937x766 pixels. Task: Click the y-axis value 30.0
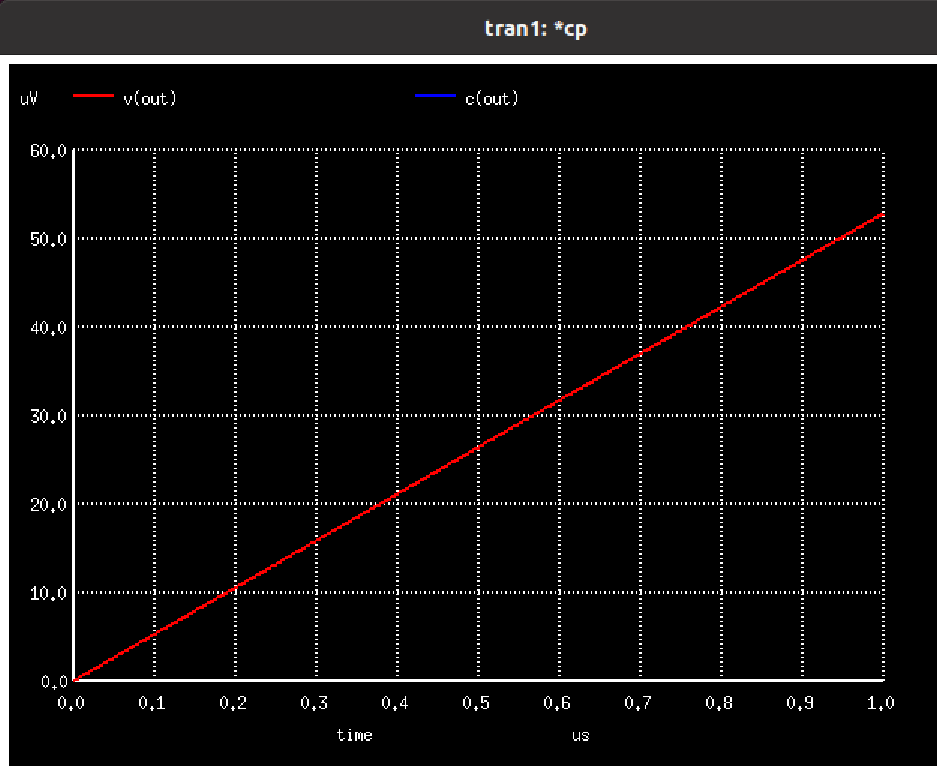(x=48, y=416)
